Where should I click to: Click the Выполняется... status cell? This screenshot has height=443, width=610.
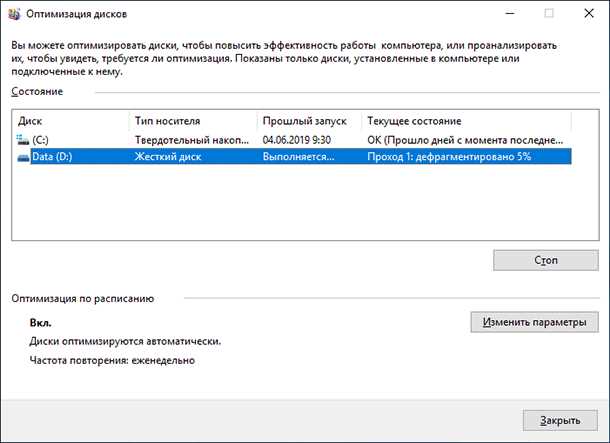coord(298,157)
